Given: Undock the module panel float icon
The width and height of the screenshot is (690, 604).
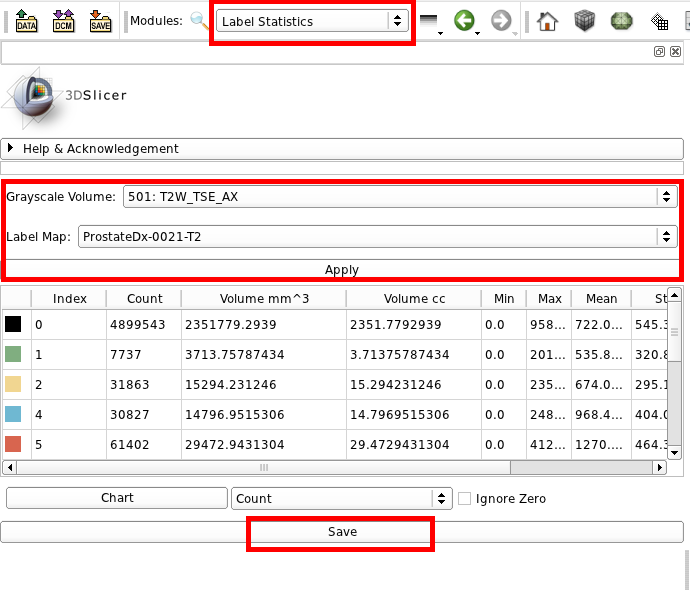Looking at the screenshot, I should click(659, 51).
